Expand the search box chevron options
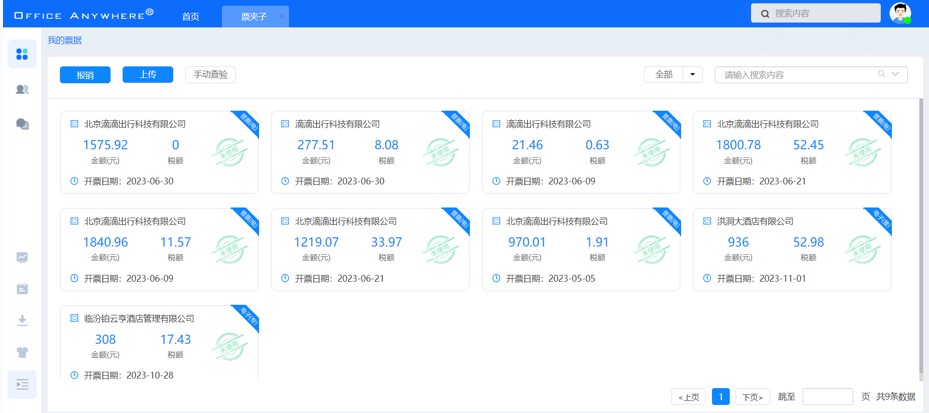This screenshot has height=413, width=929. coord(895,75)
